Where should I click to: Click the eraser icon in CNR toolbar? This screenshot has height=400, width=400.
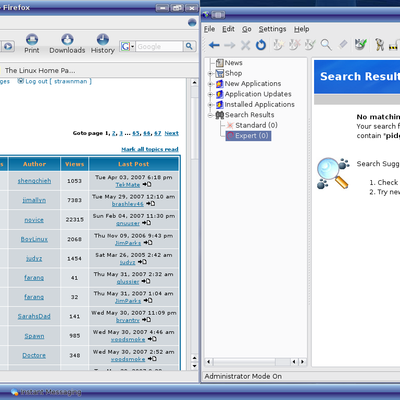(342, 44)
